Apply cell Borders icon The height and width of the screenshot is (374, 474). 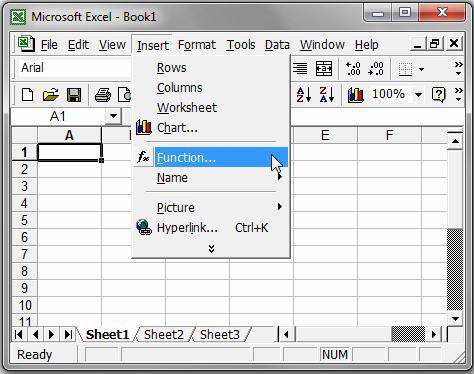click(x=405, y=69)
